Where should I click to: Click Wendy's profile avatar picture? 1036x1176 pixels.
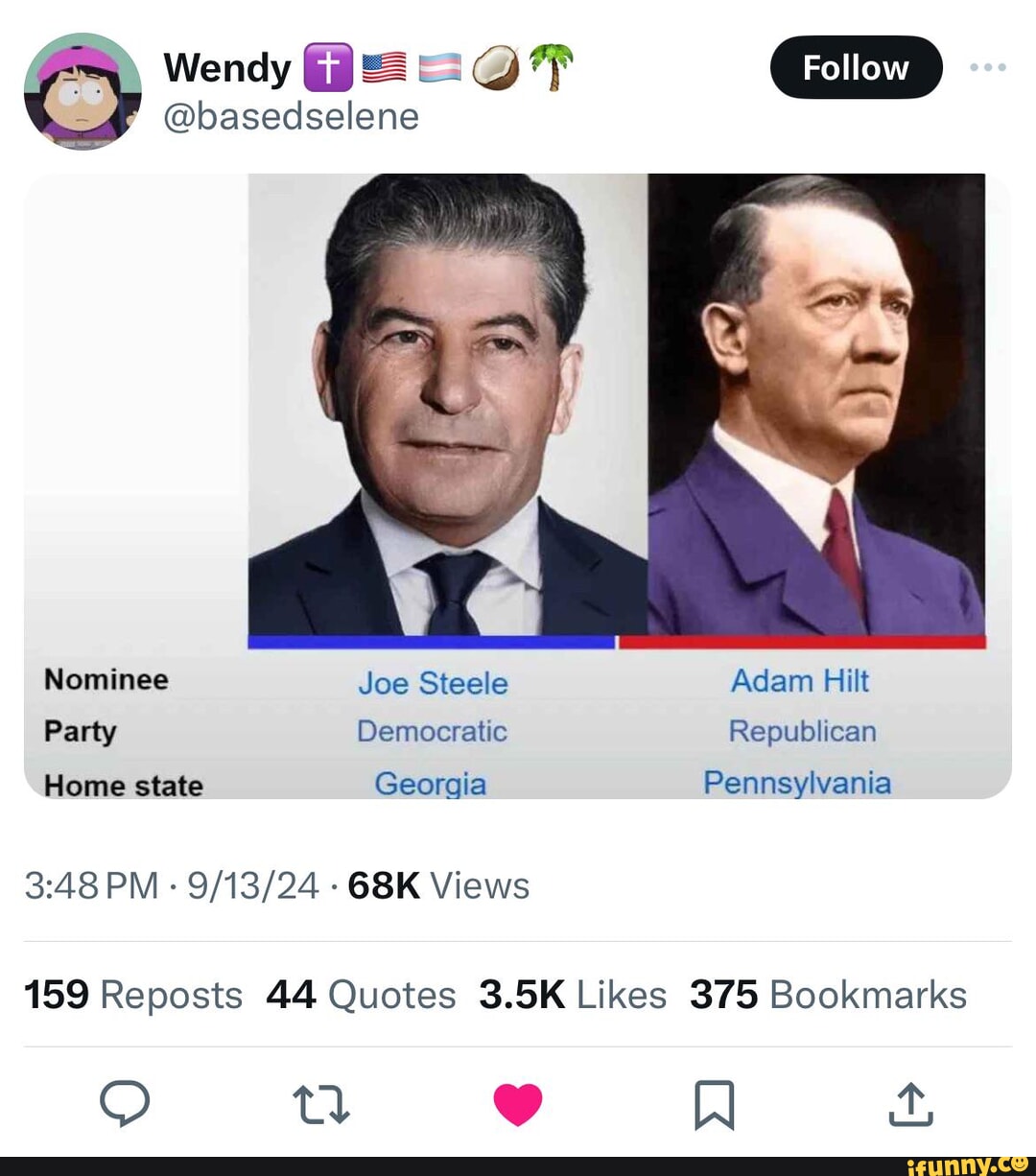coord(82,91)
